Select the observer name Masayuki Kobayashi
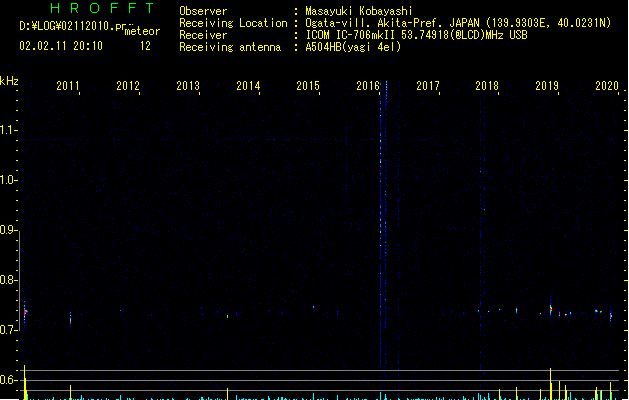The height and width of the screenshot is (400, 629). 359,11
